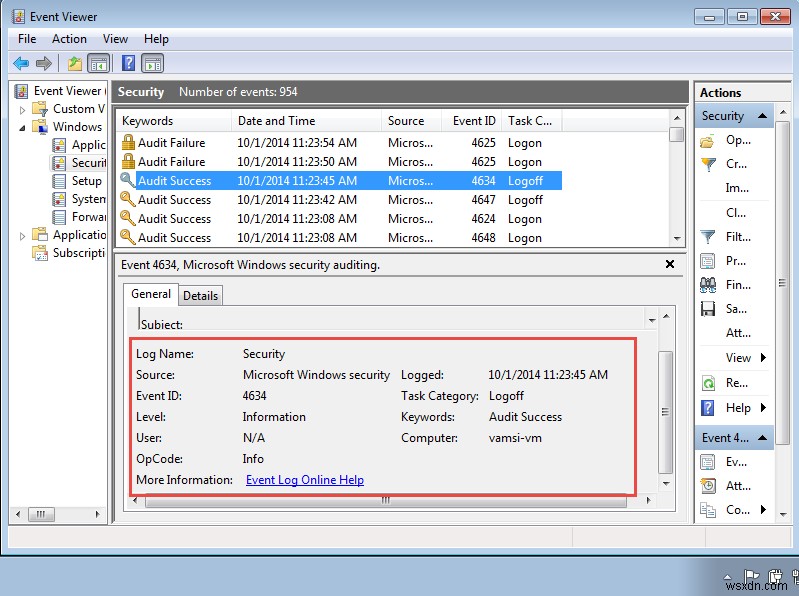This screenshot has width=799, height=596.
Task: Click the Help question mark icon in Actions
Action: coord(708,408)
